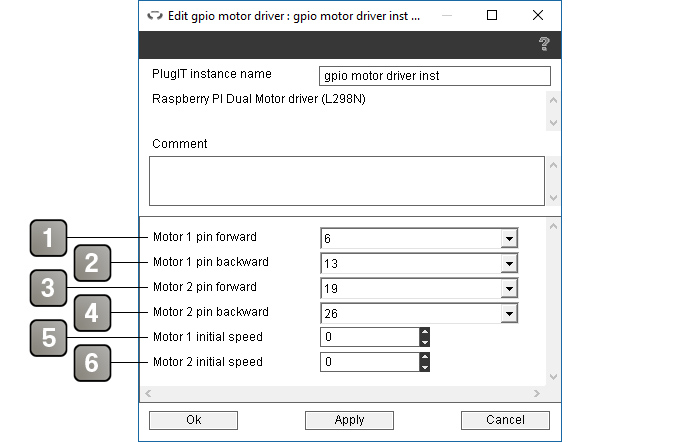Click the parameters panel scroll down arrow
The width and height of the screenshot is (700, 442).
[x=553, y=377]
